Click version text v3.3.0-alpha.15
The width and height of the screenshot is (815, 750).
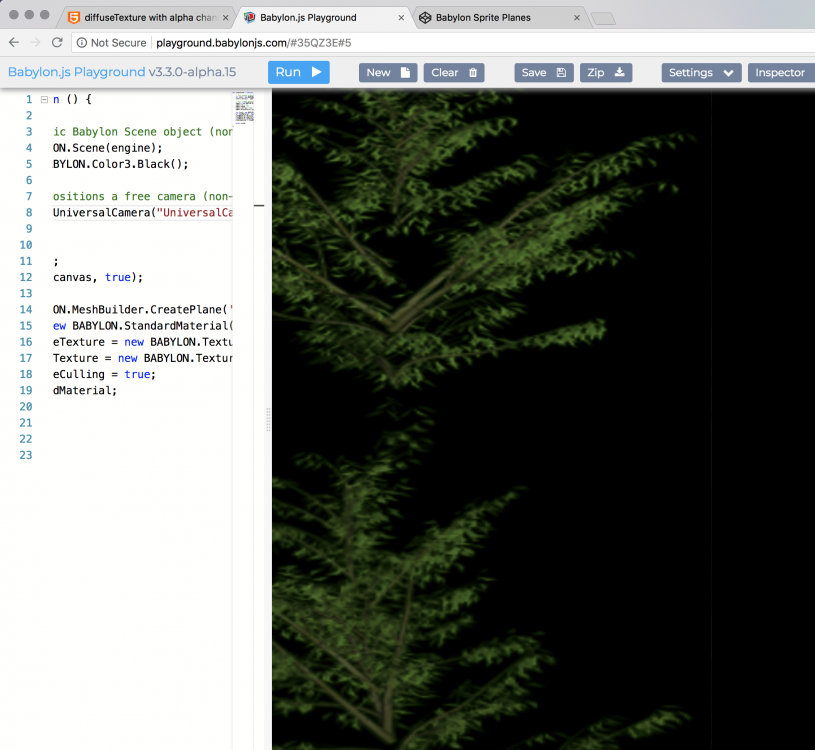[x=192, y=72]
